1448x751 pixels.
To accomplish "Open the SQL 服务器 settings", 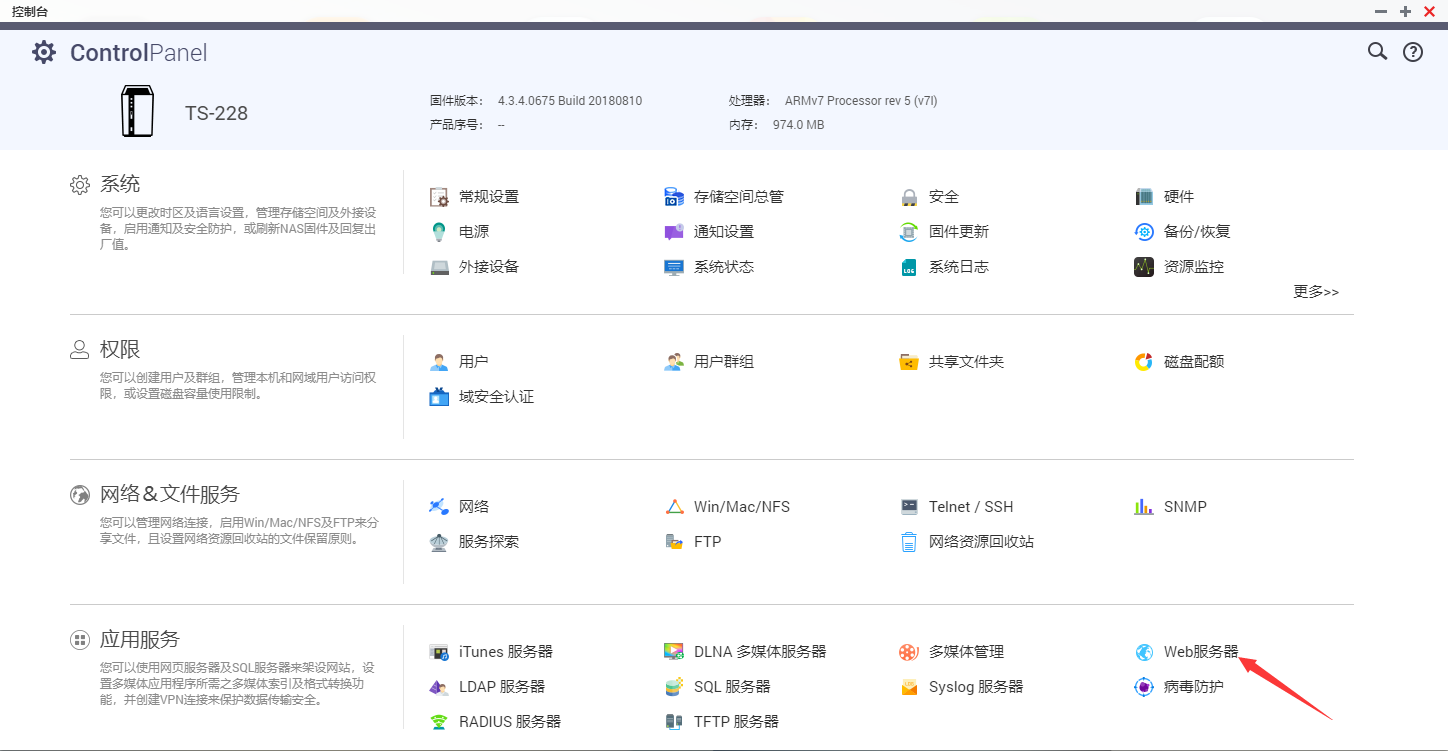I will 732,687.
